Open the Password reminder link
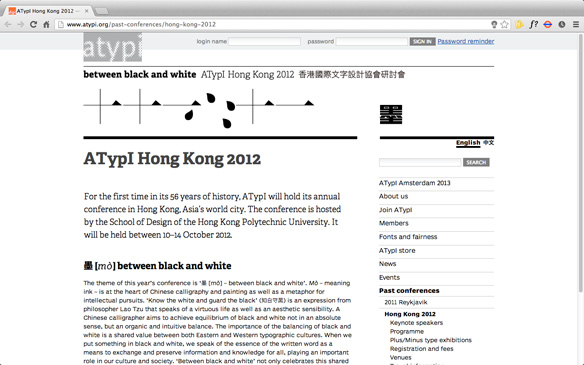584x365 pixels. click(466, 41)
